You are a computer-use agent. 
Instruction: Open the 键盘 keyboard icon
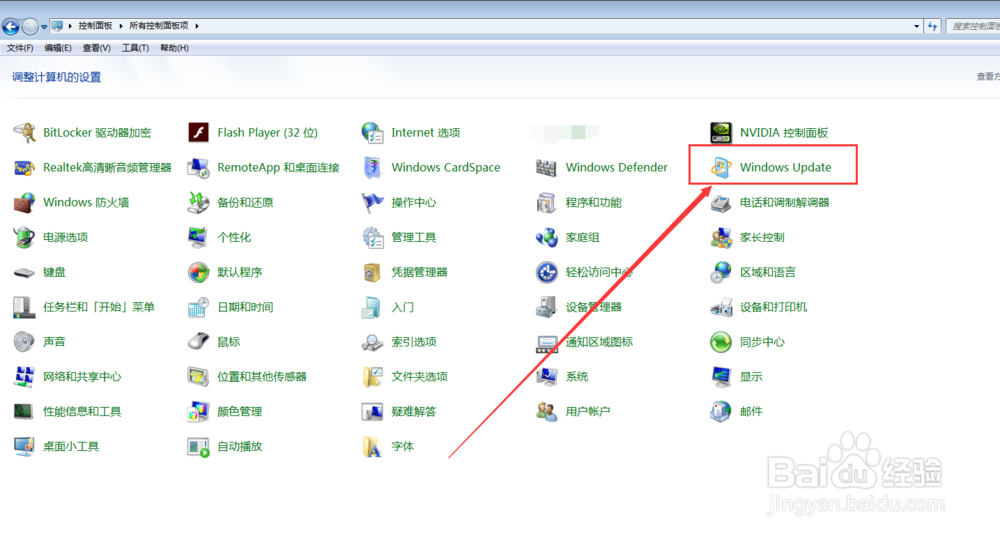point(24,273)
